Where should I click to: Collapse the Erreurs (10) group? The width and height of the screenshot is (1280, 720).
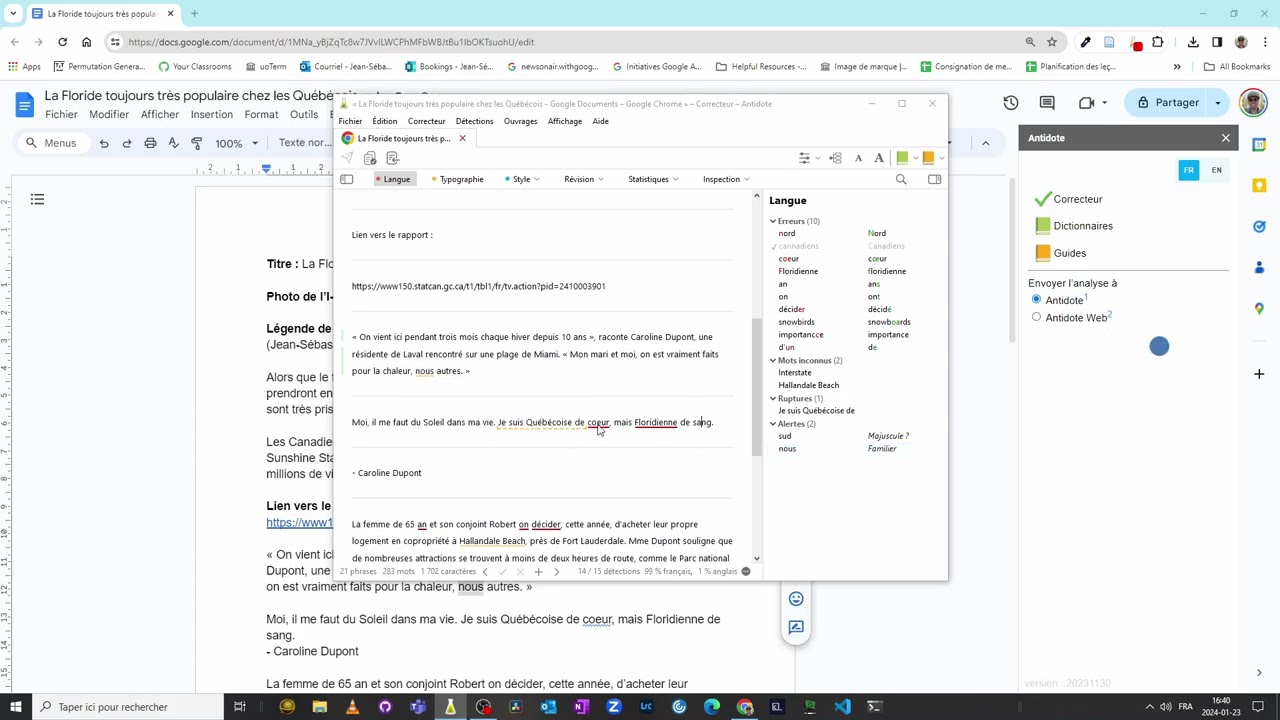773,221
